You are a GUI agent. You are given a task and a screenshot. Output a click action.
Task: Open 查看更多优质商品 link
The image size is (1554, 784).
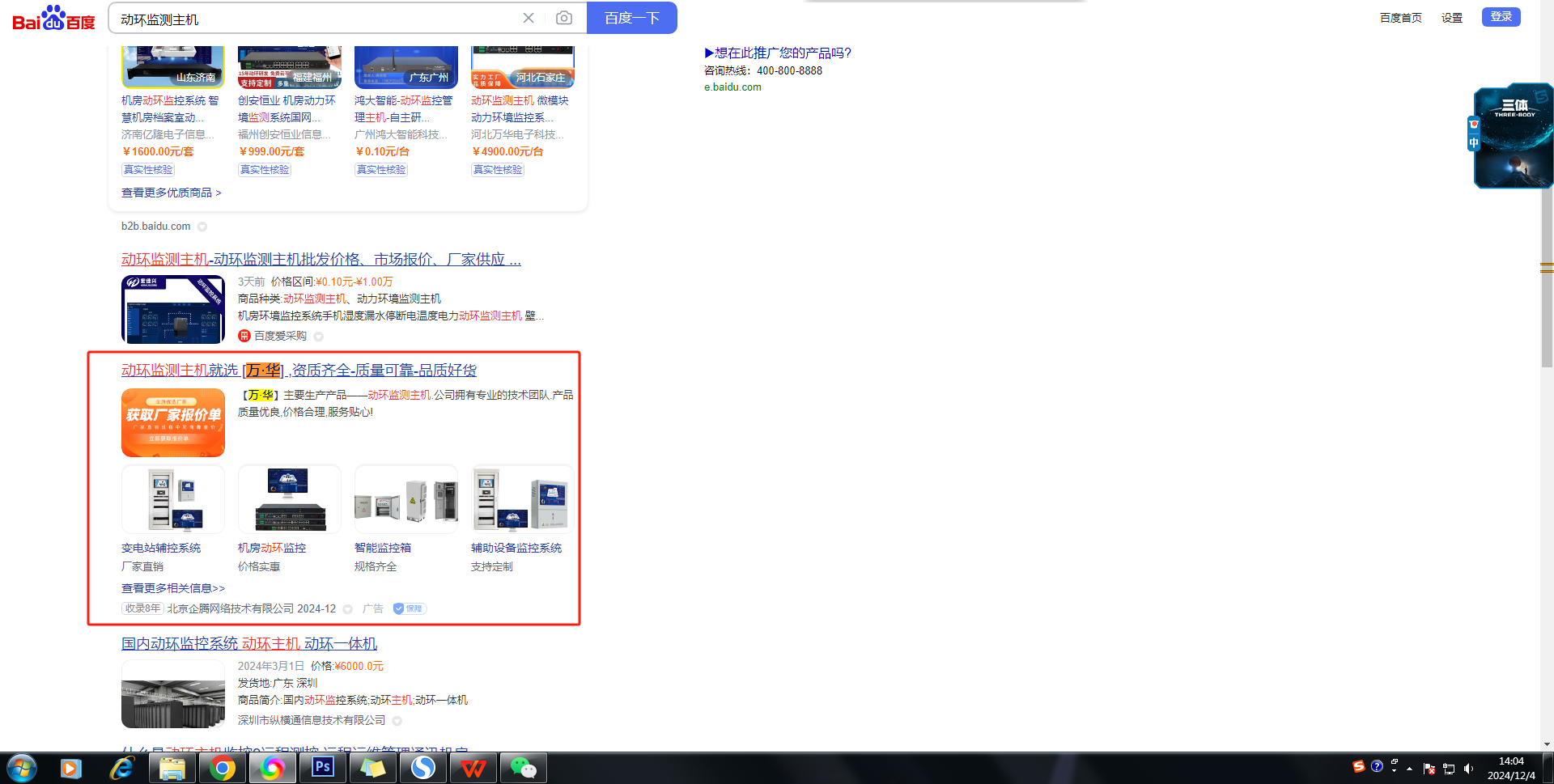click(172, 193)
